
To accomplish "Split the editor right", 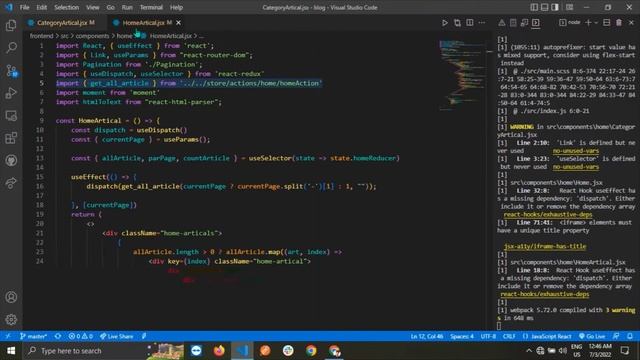I will click(470, 23).
